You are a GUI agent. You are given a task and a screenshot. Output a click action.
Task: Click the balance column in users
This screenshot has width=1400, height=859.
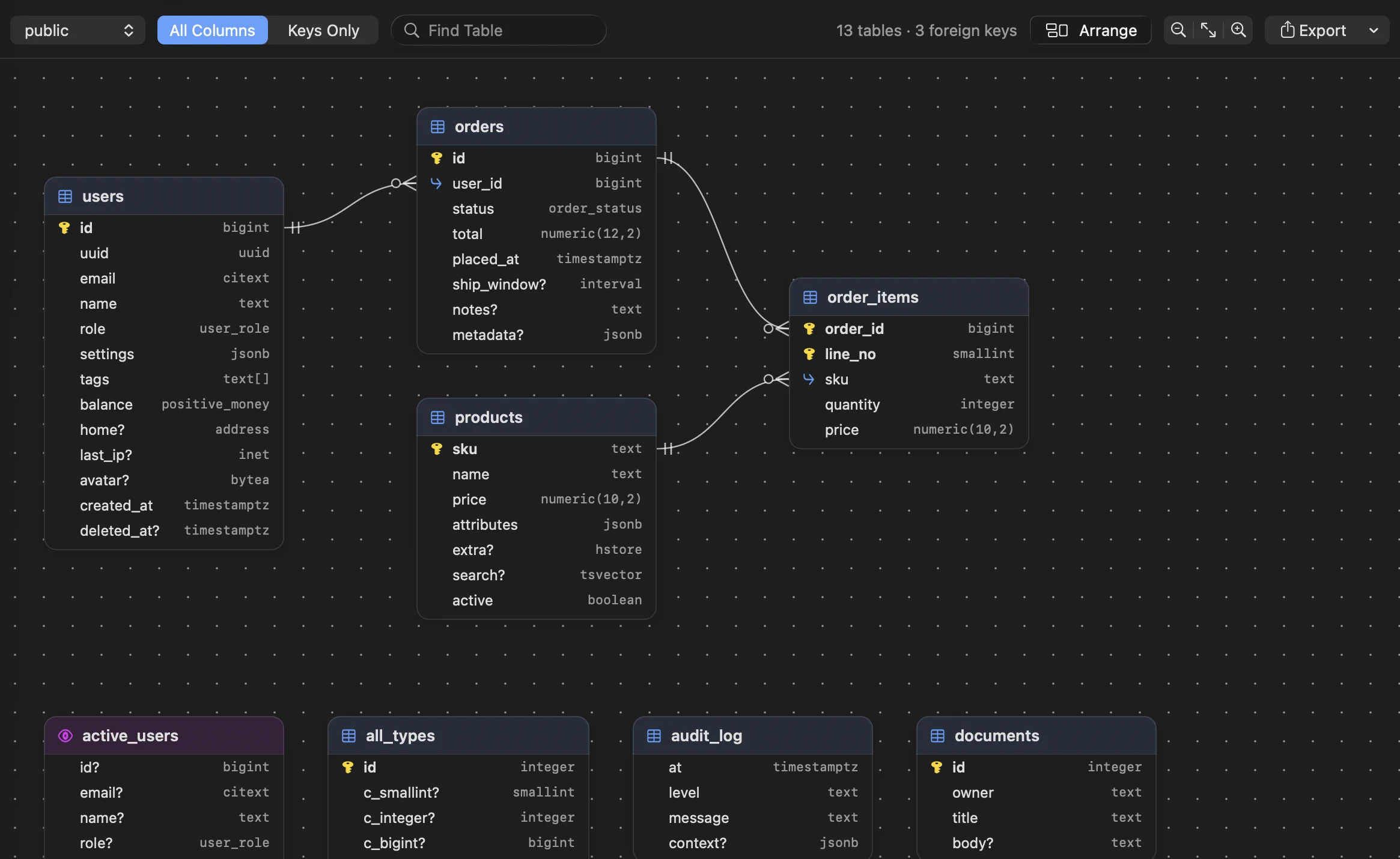tap(164, 404)
